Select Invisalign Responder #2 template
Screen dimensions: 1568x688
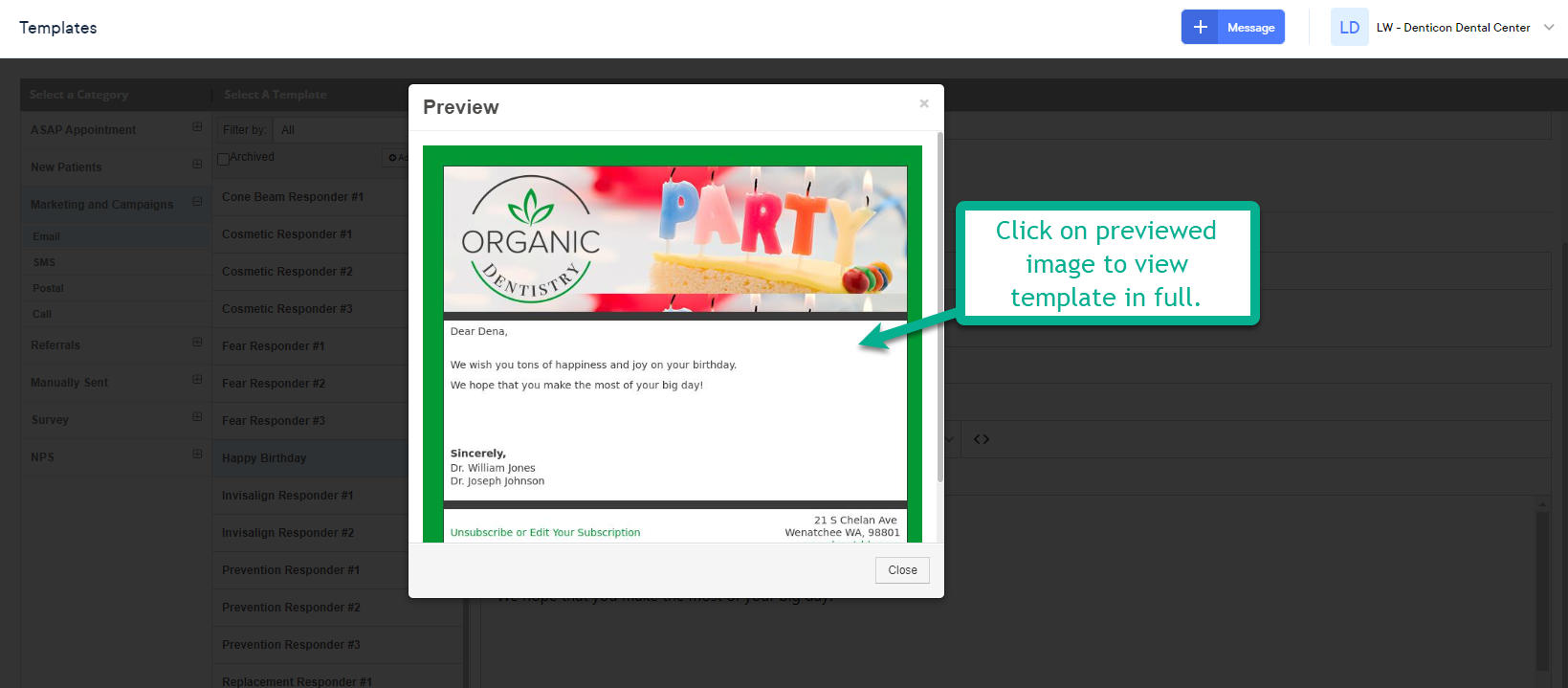tap(288, 533)
